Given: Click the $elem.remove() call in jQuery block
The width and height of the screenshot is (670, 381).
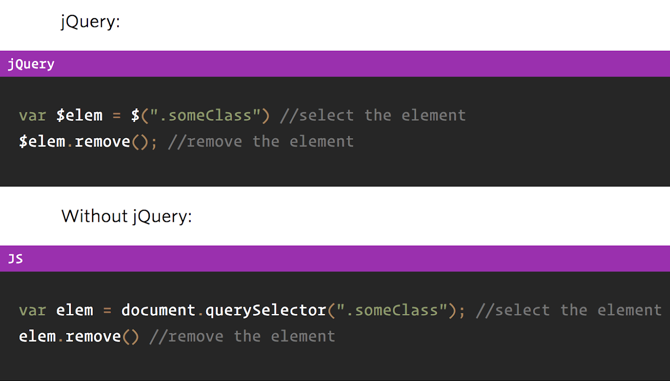Looking at the screenshot, I should (x=88, y=141).
